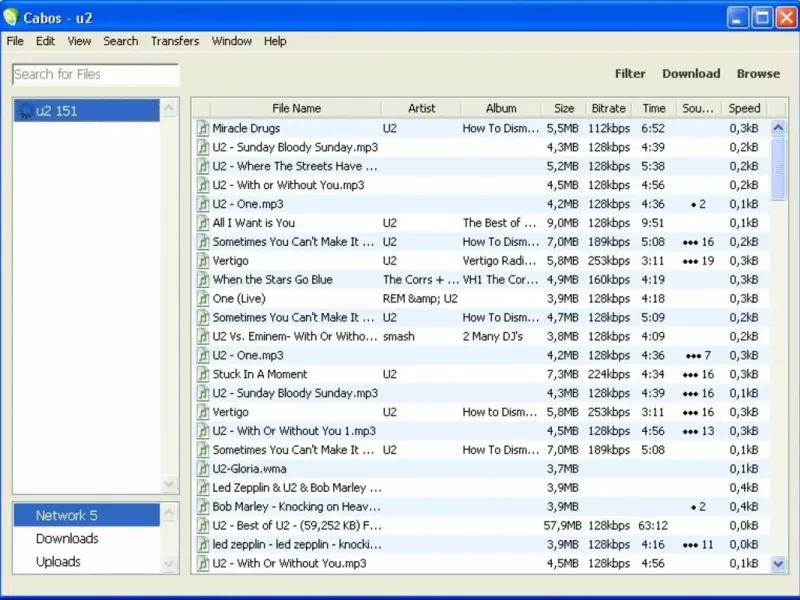The image size is (800, 600).
Task: Open the Search menu
Action: 120,41
